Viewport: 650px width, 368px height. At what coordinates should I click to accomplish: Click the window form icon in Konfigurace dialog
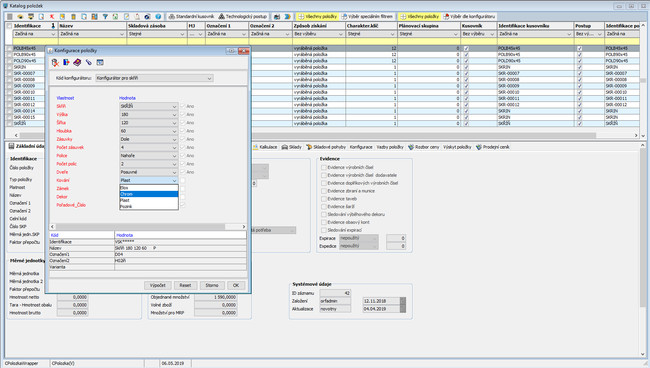click(100, 63)
